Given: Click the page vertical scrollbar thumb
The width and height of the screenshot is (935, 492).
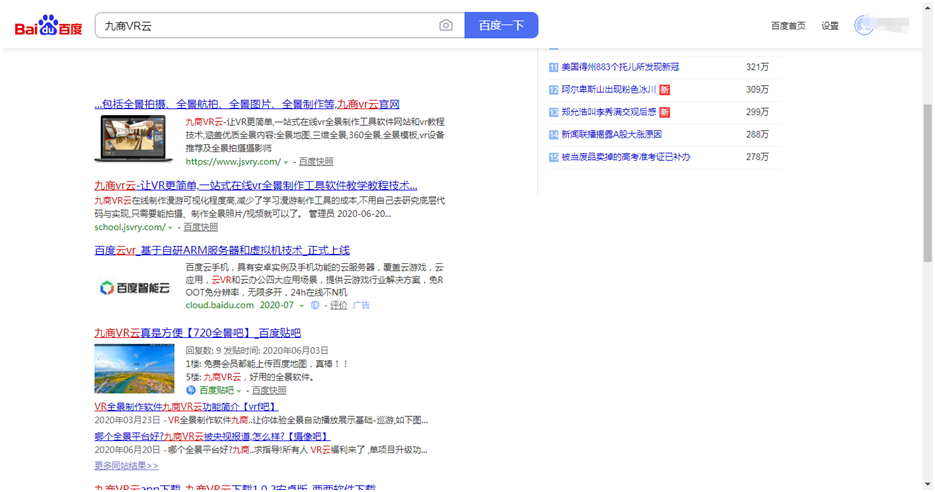Looking at the screenshot, I should coord(927,183).
